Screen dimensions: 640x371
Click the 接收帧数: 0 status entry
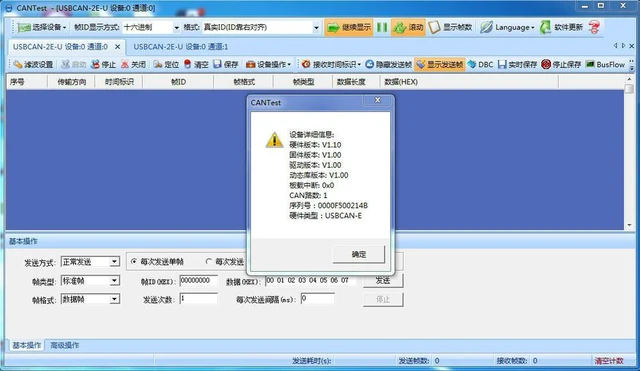[517, 361]
